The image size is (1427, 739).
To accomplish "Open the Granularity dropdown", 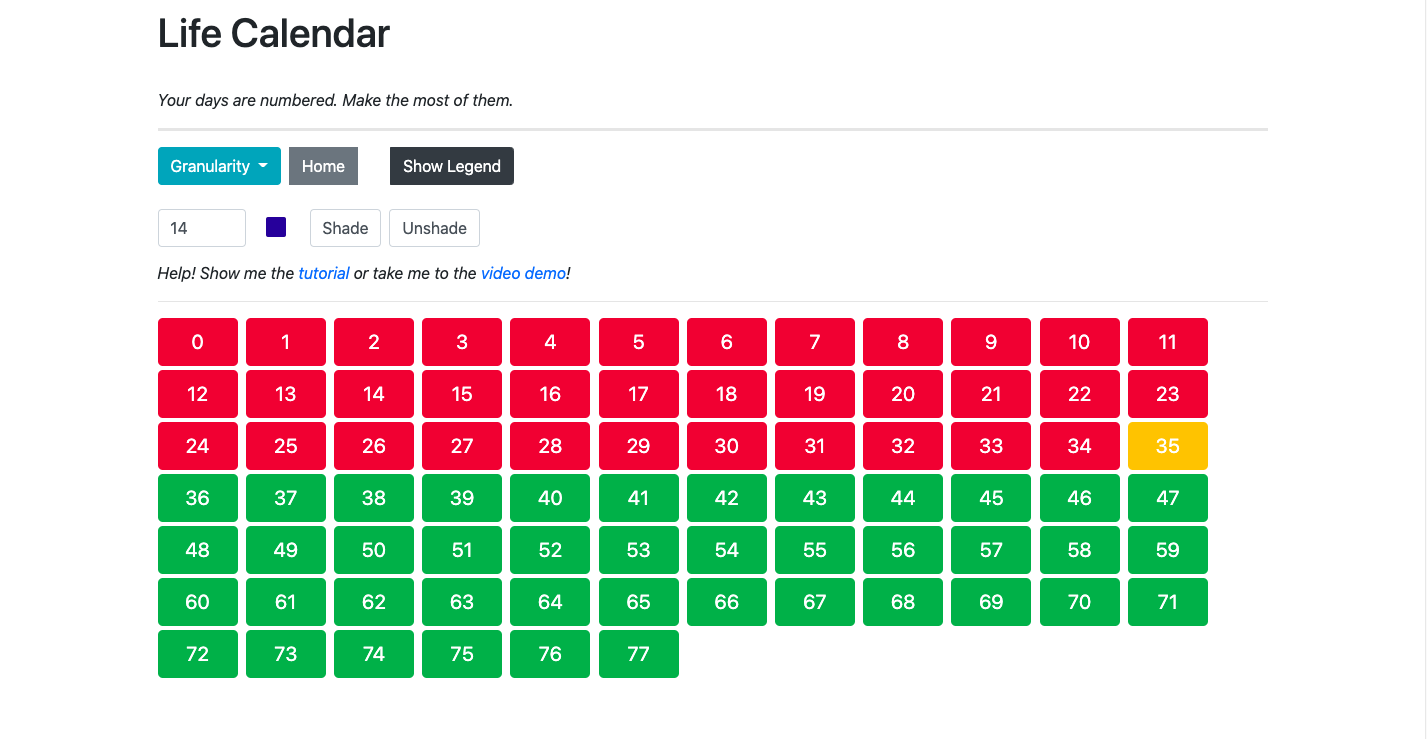I will click(x=219, y=166).
